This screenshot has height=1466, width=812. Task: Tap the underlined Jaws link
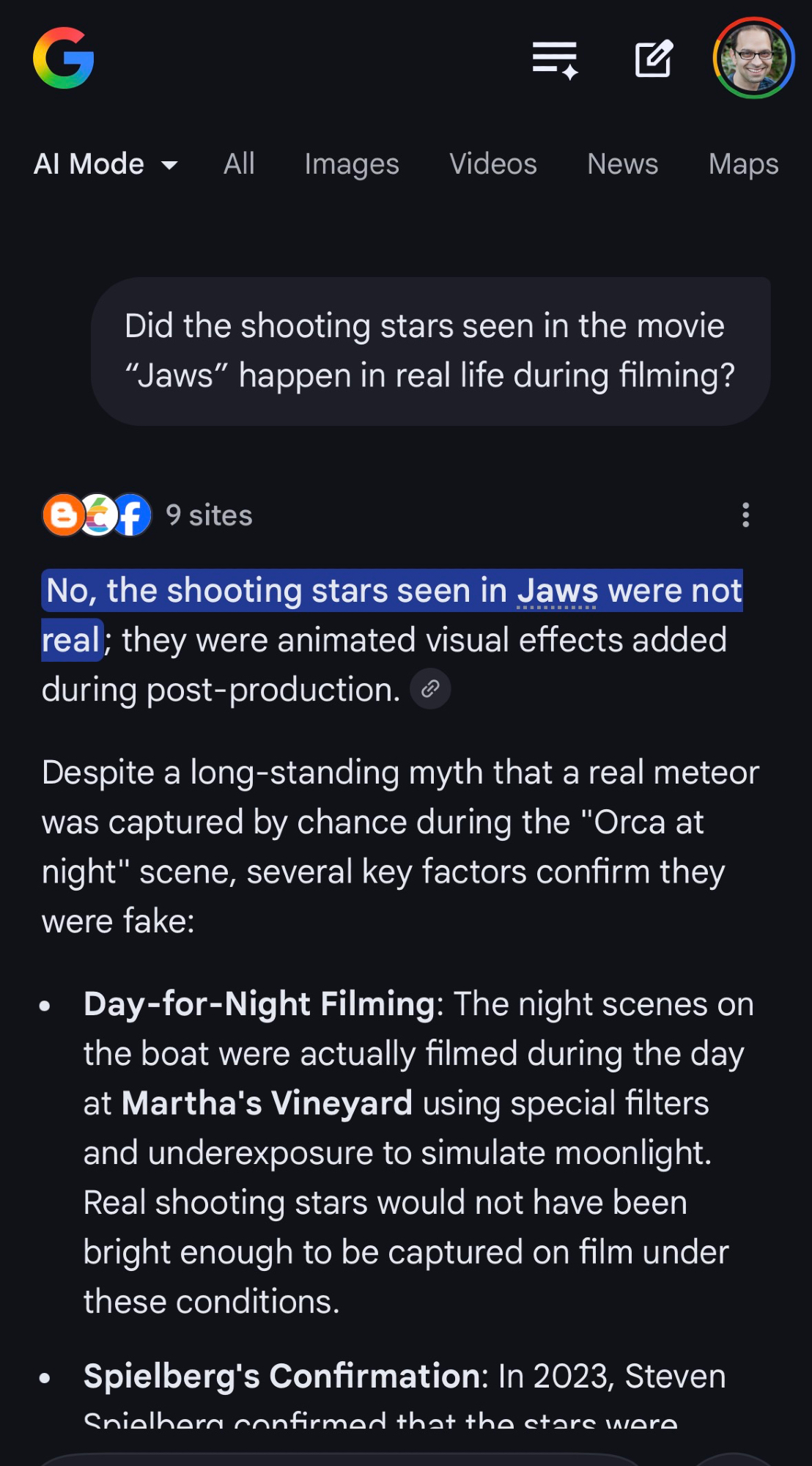pyautogui.click(x=558, y=591)
